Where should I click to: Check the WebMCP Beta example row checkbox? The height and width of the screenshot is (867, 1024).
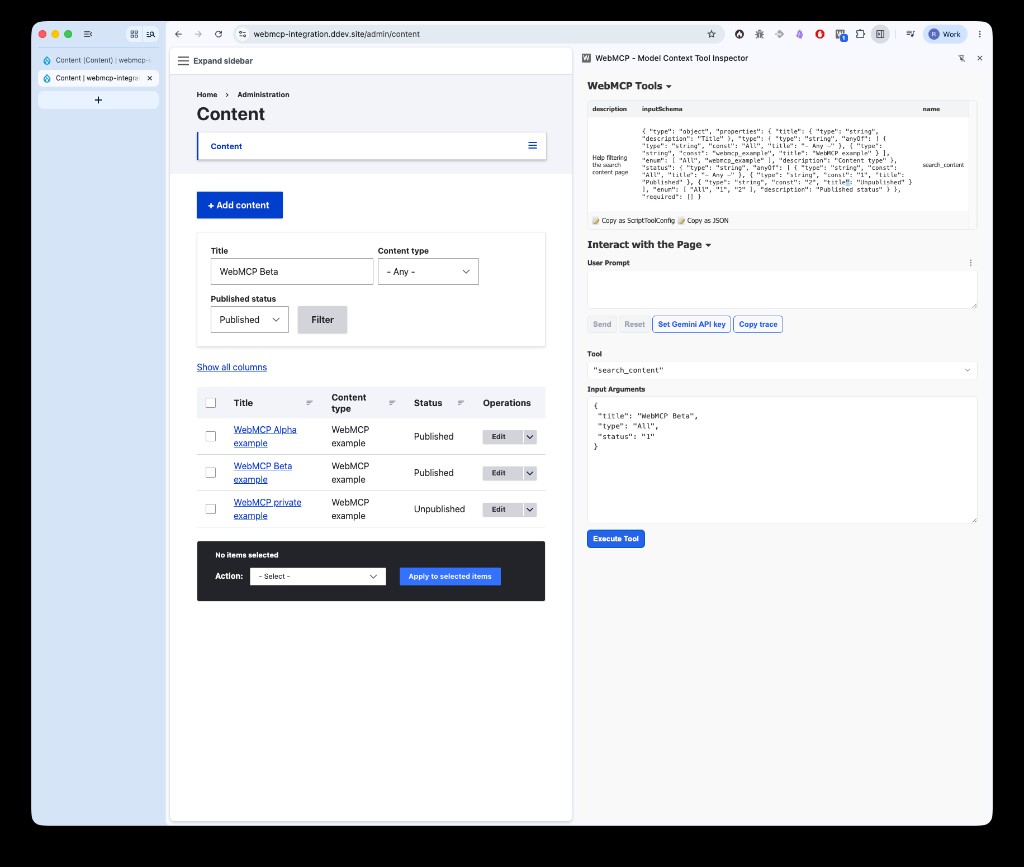point(210,473)
